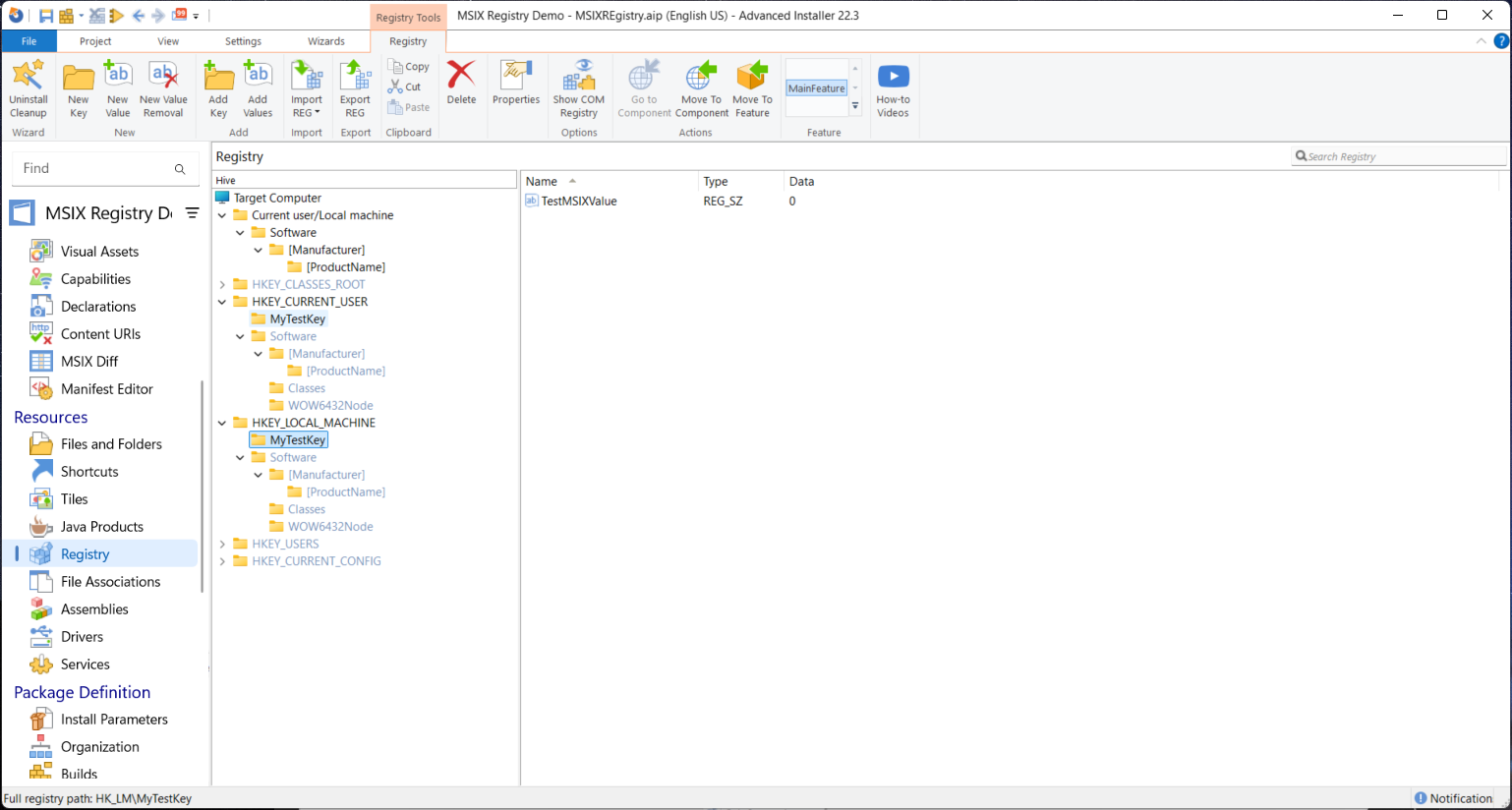Click the Search Registry field
Screen dimensions: 1512x810
point(1398,156)
